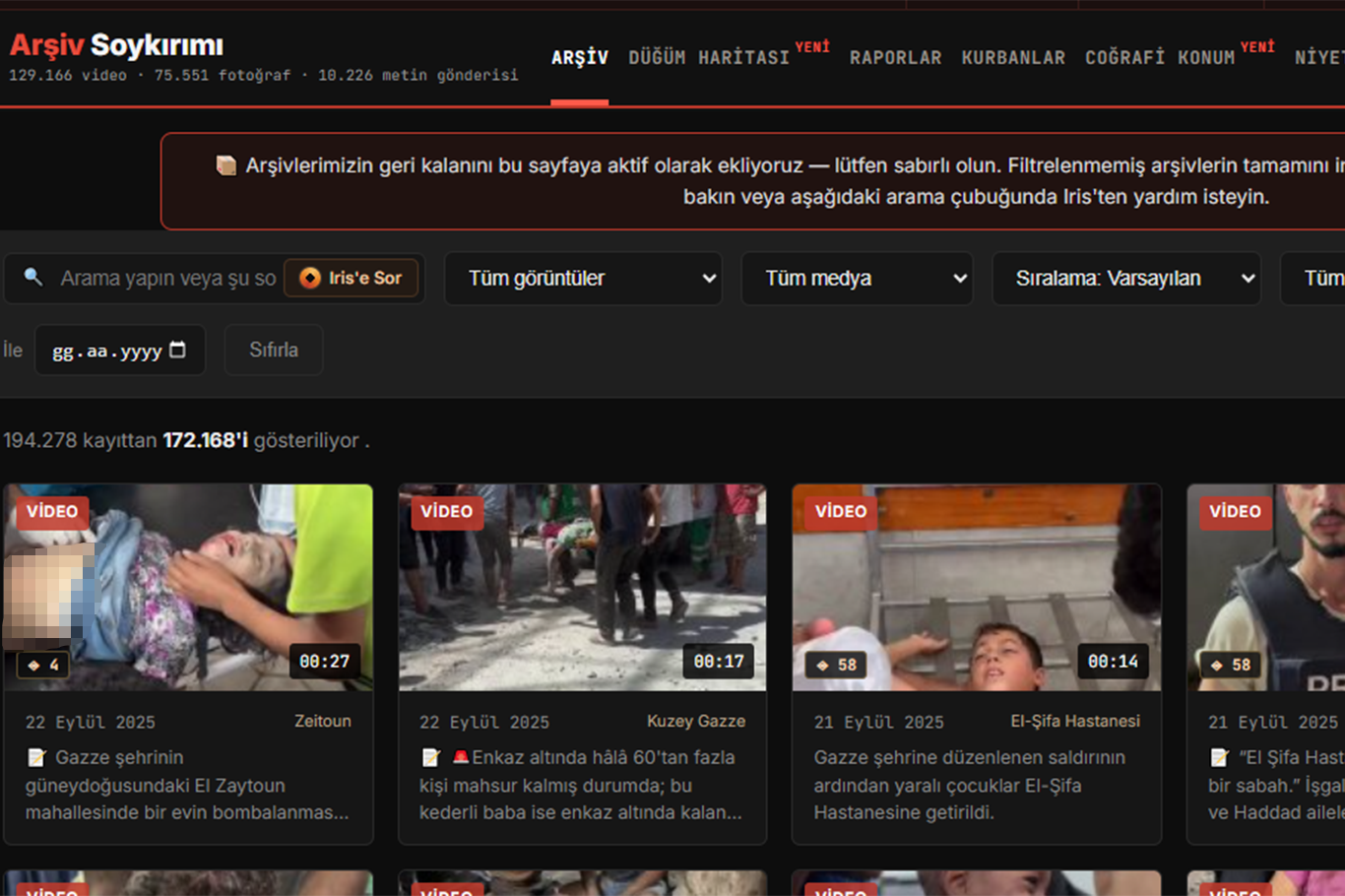Open the Kuzey Gazze 00:17 video thumbnail
This screenshot has height=896, width=1345.
coord(582,587)
